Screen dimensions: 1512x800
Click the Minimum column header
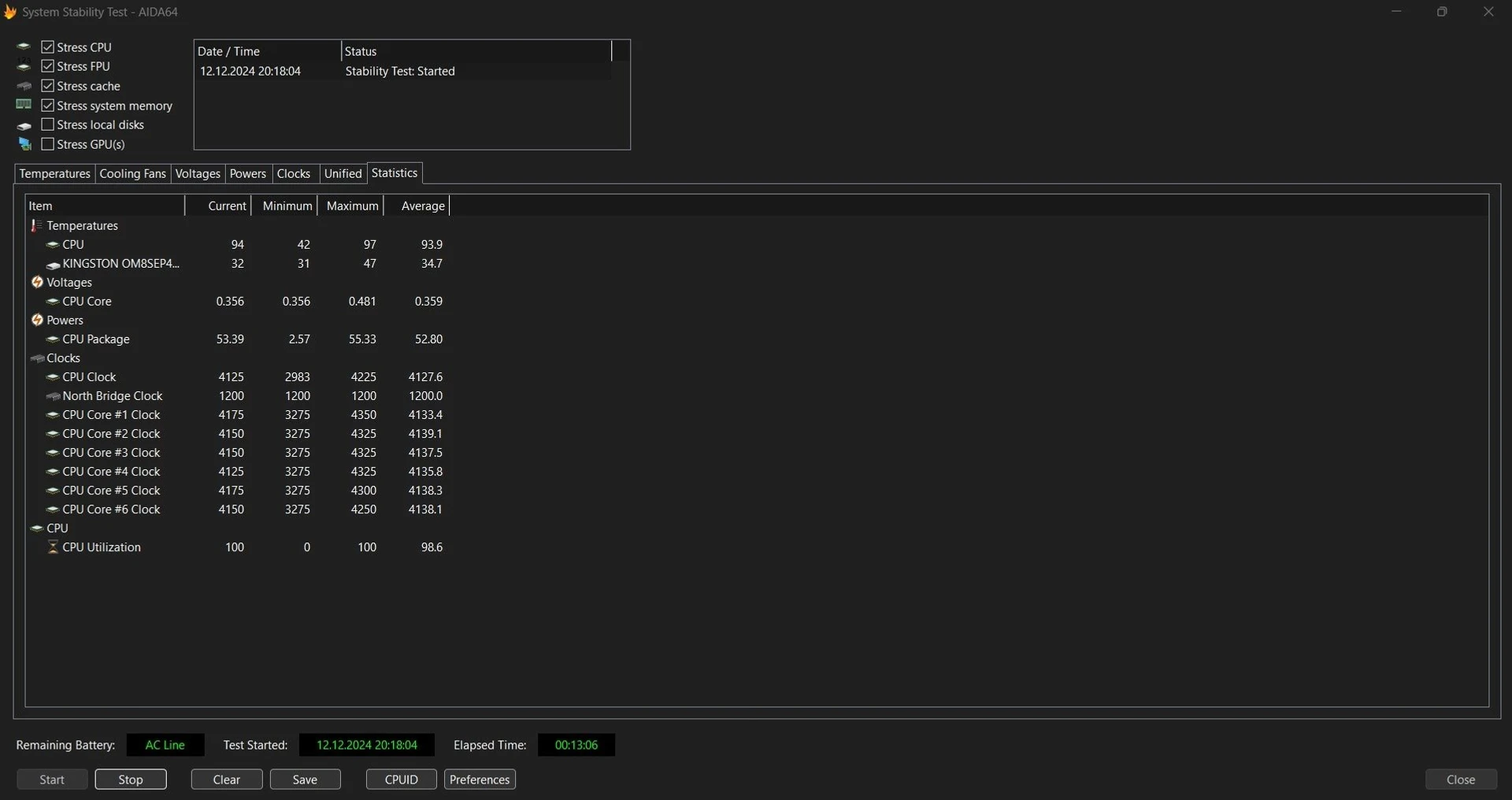point(284,206)
